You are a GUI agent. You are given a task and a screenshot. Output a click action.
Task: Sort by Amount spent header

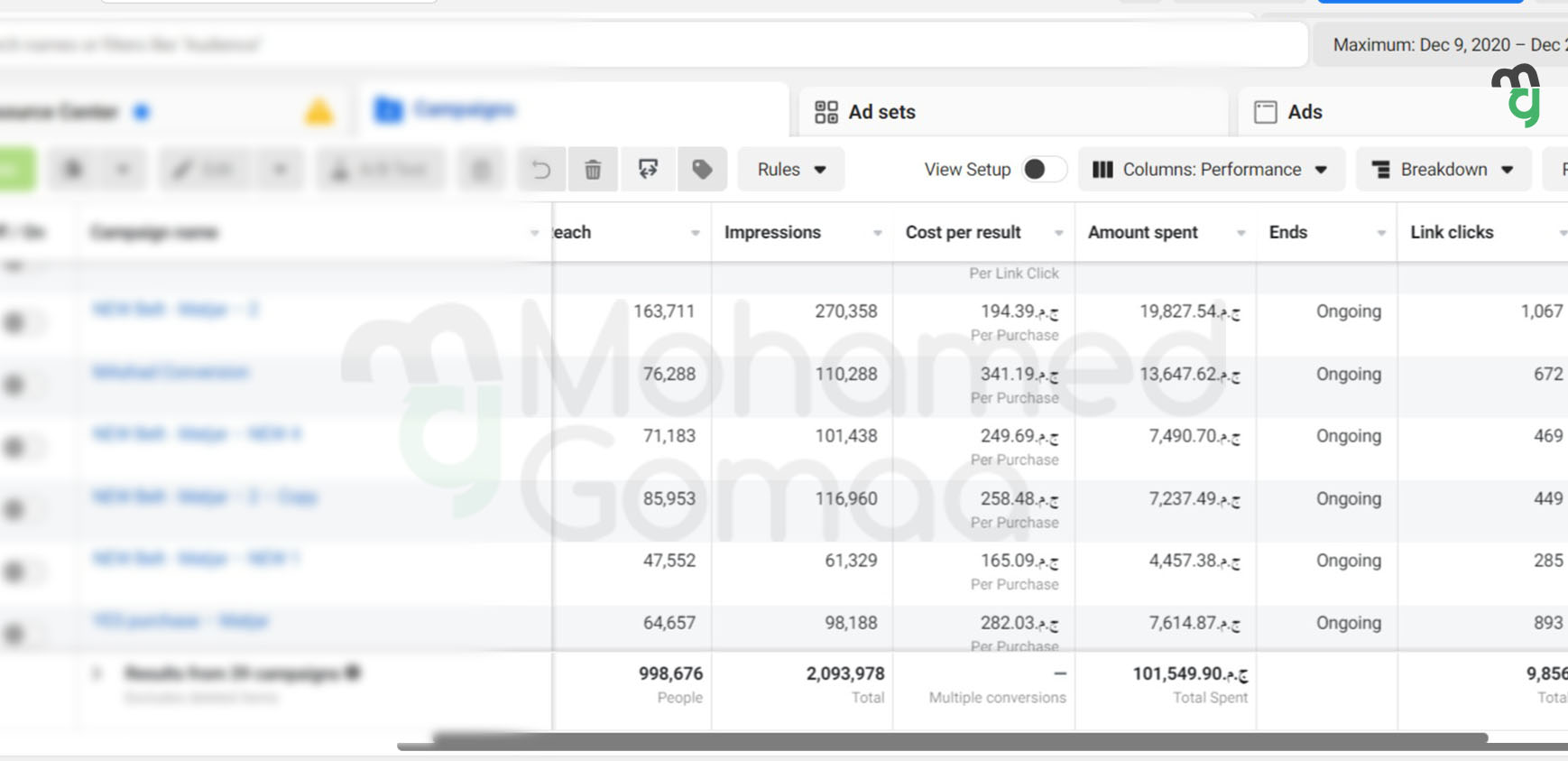point(1142,232)
